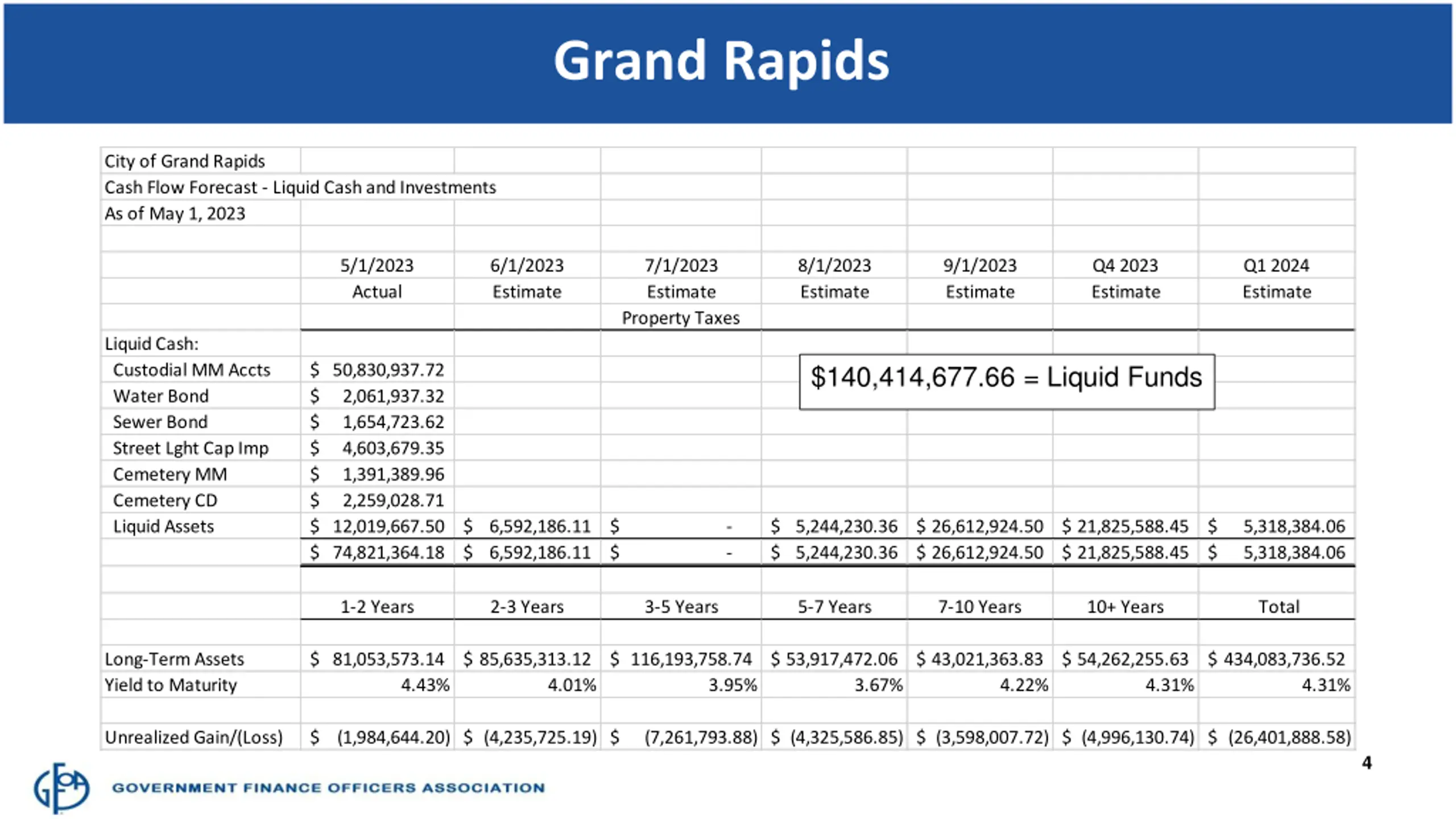Select the Liquid Funds callout box
The image size is (1456, 819).
click(x=1007, y=382)
